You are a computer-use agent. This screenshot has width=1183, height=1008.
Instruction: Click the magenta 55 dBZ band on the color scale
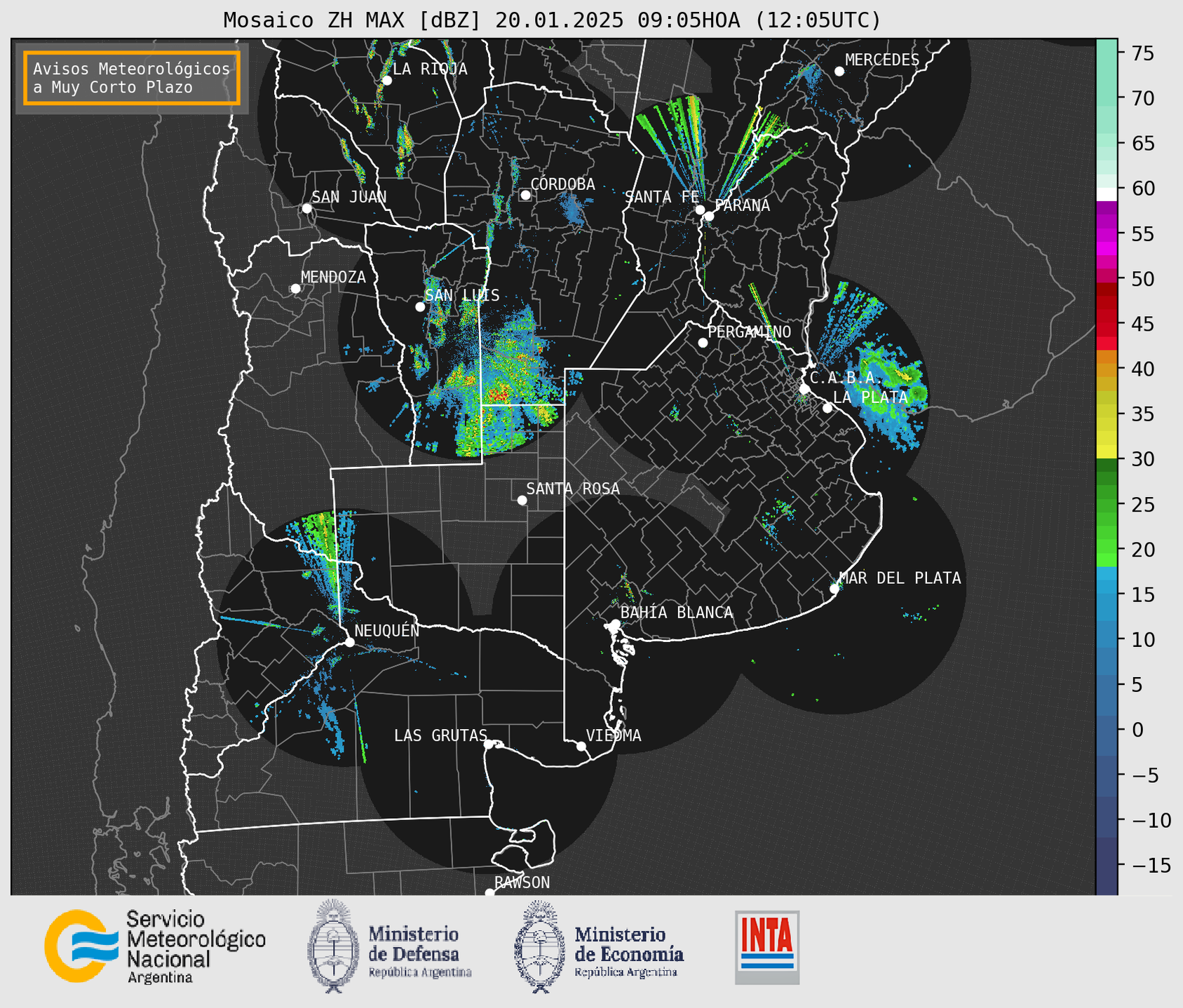[1107, 233]
